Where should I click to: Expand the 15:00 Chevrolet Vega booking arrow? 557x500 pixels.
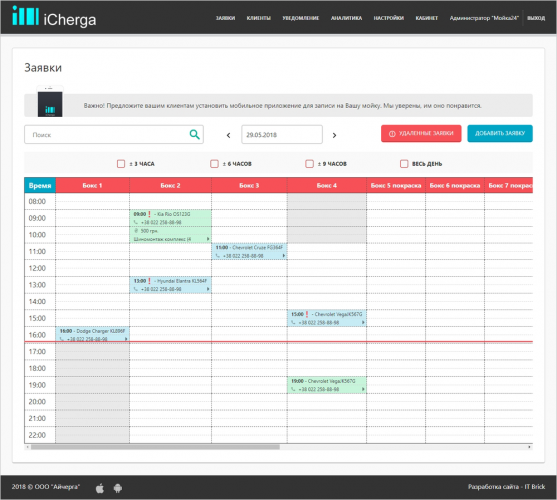[363, 322]
